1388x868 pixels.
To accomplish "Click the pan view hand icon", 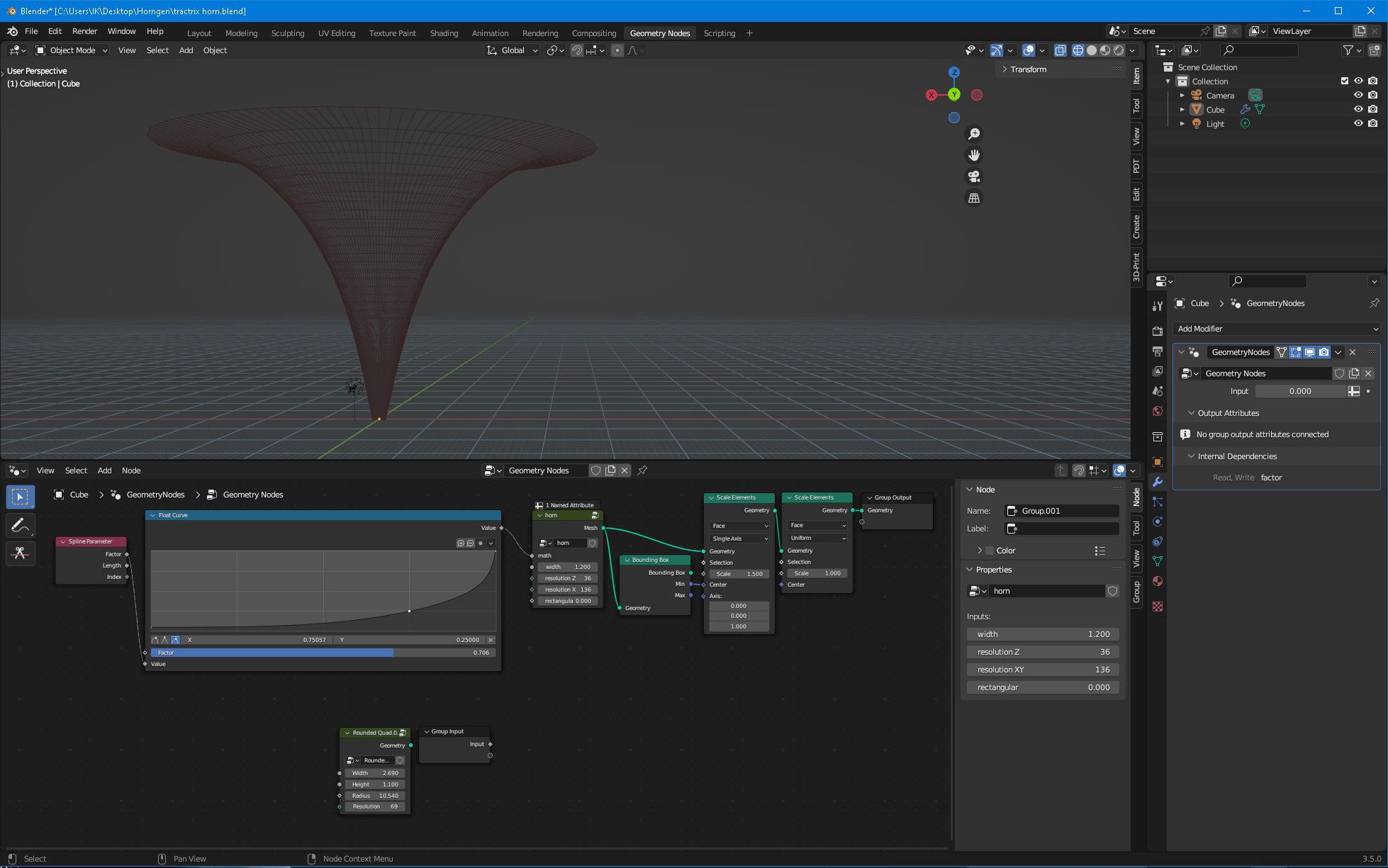I will coord(974,155).
